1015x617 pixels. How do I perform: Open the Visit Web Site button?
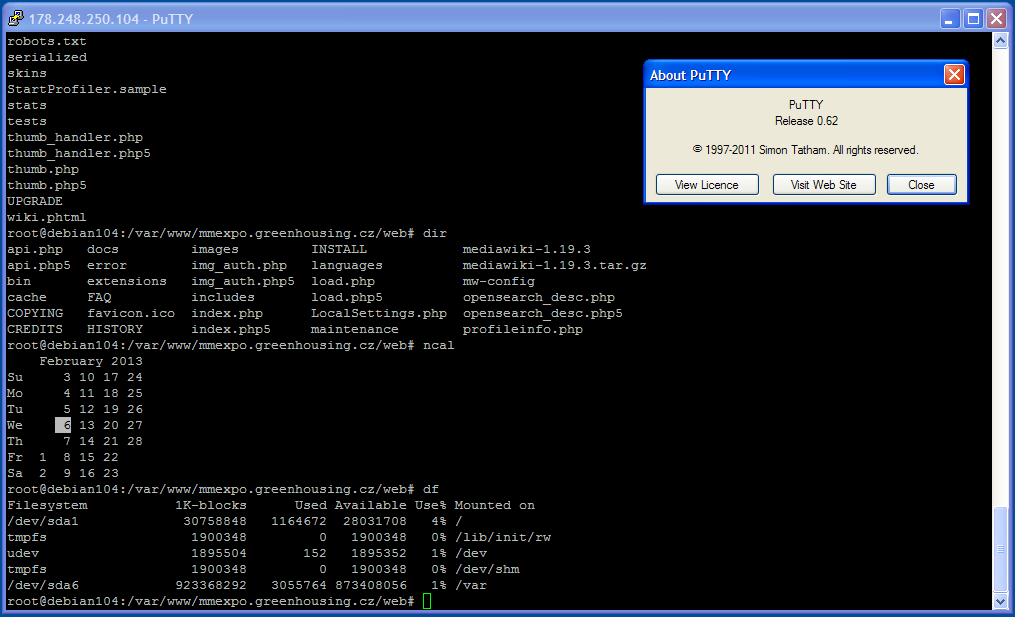click(822, 185)
